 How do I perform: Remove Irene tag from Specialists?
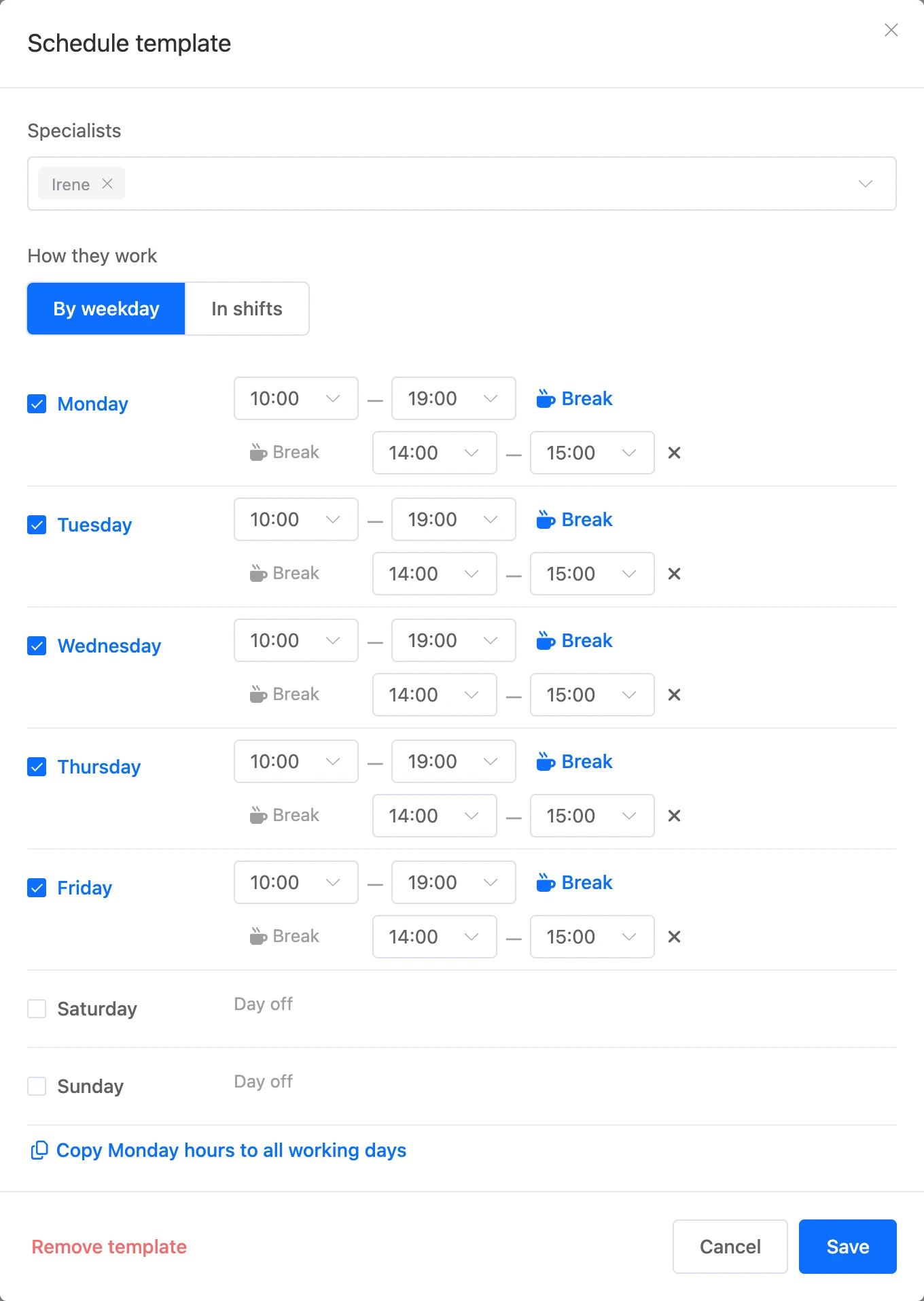coord(107,184)
